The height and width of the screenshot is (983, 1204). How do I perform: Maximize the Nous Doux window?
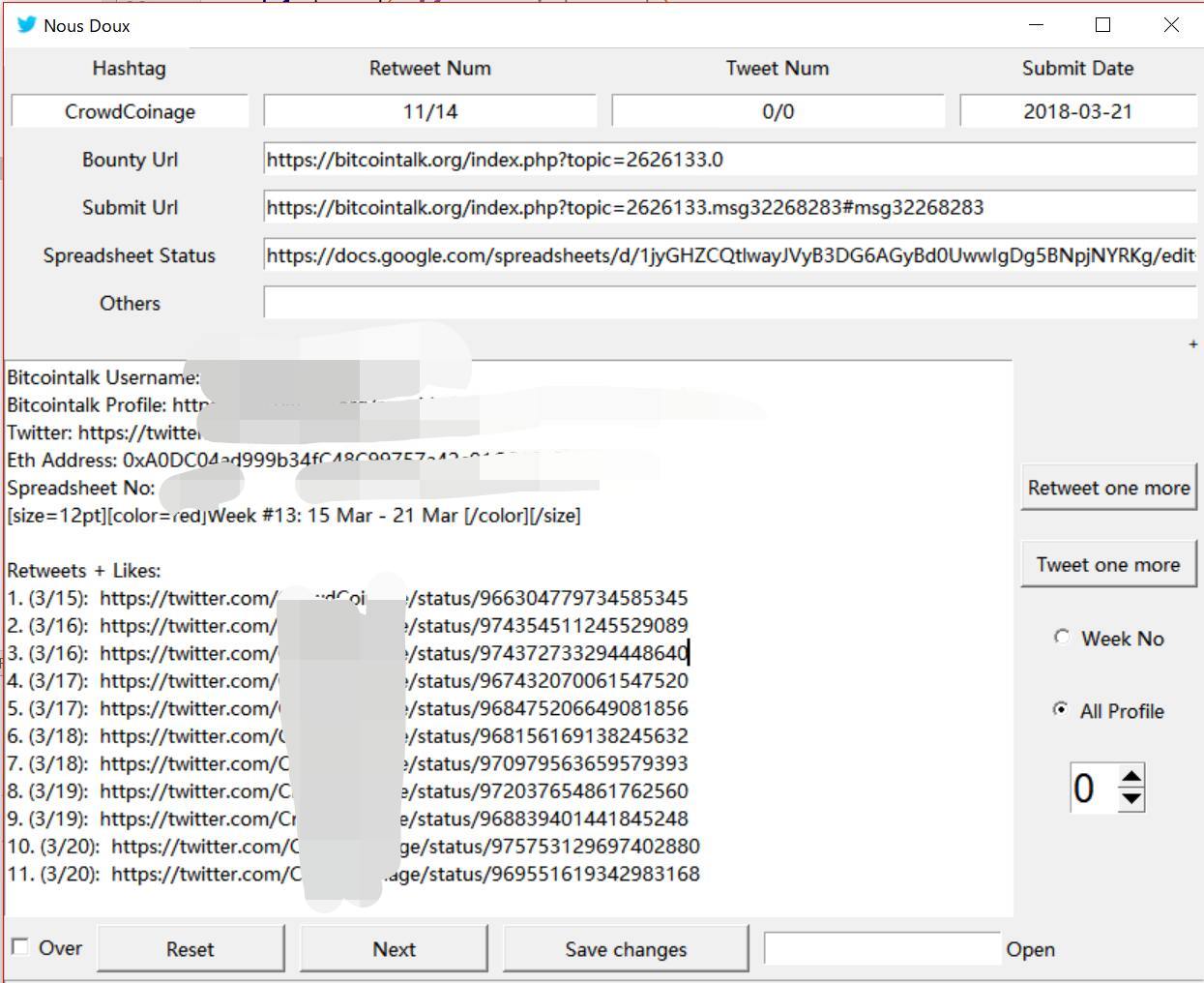coord(1102,25)
